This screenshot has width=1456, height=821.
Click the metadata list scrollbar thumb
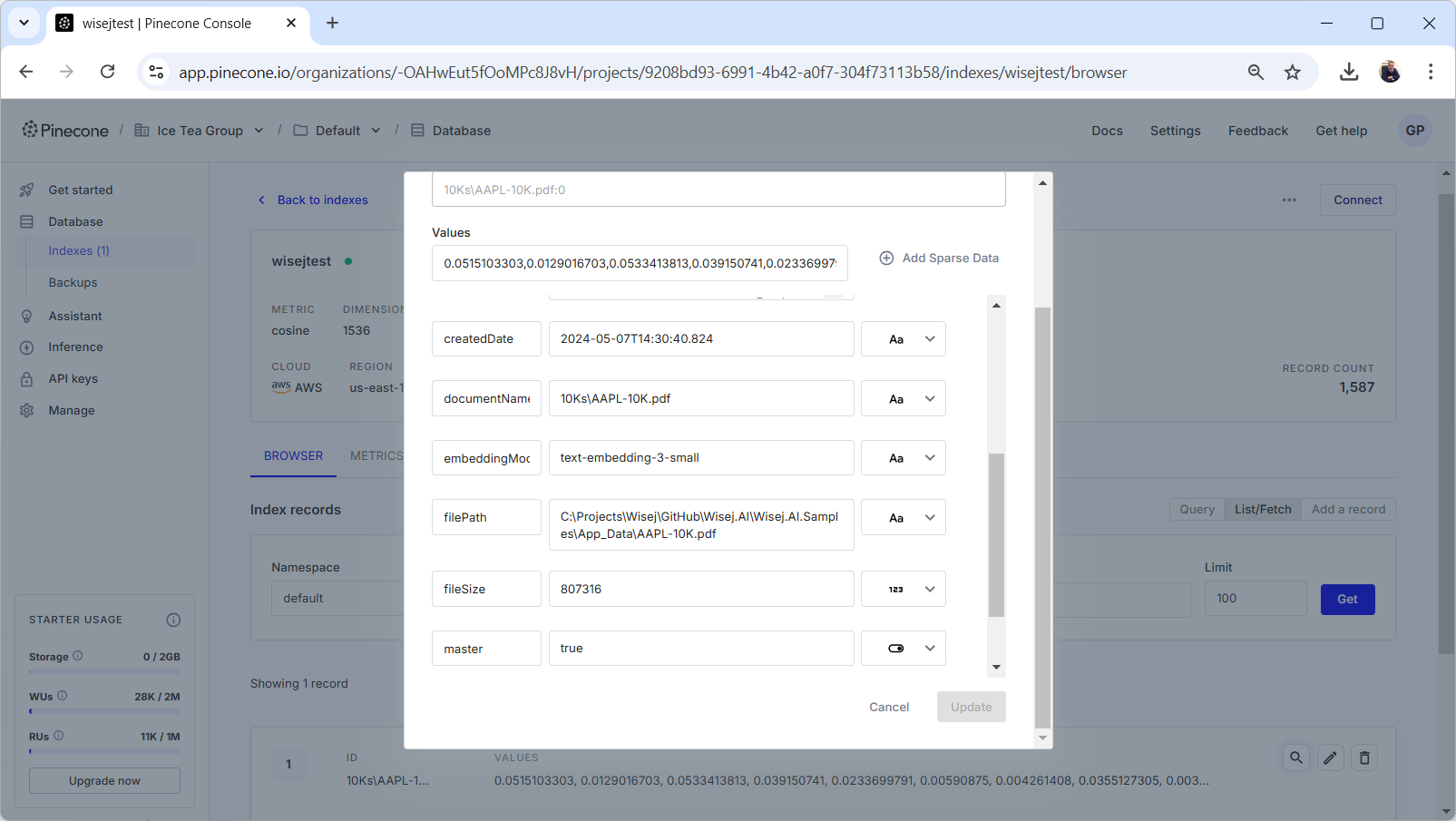(x=996, y=535)
